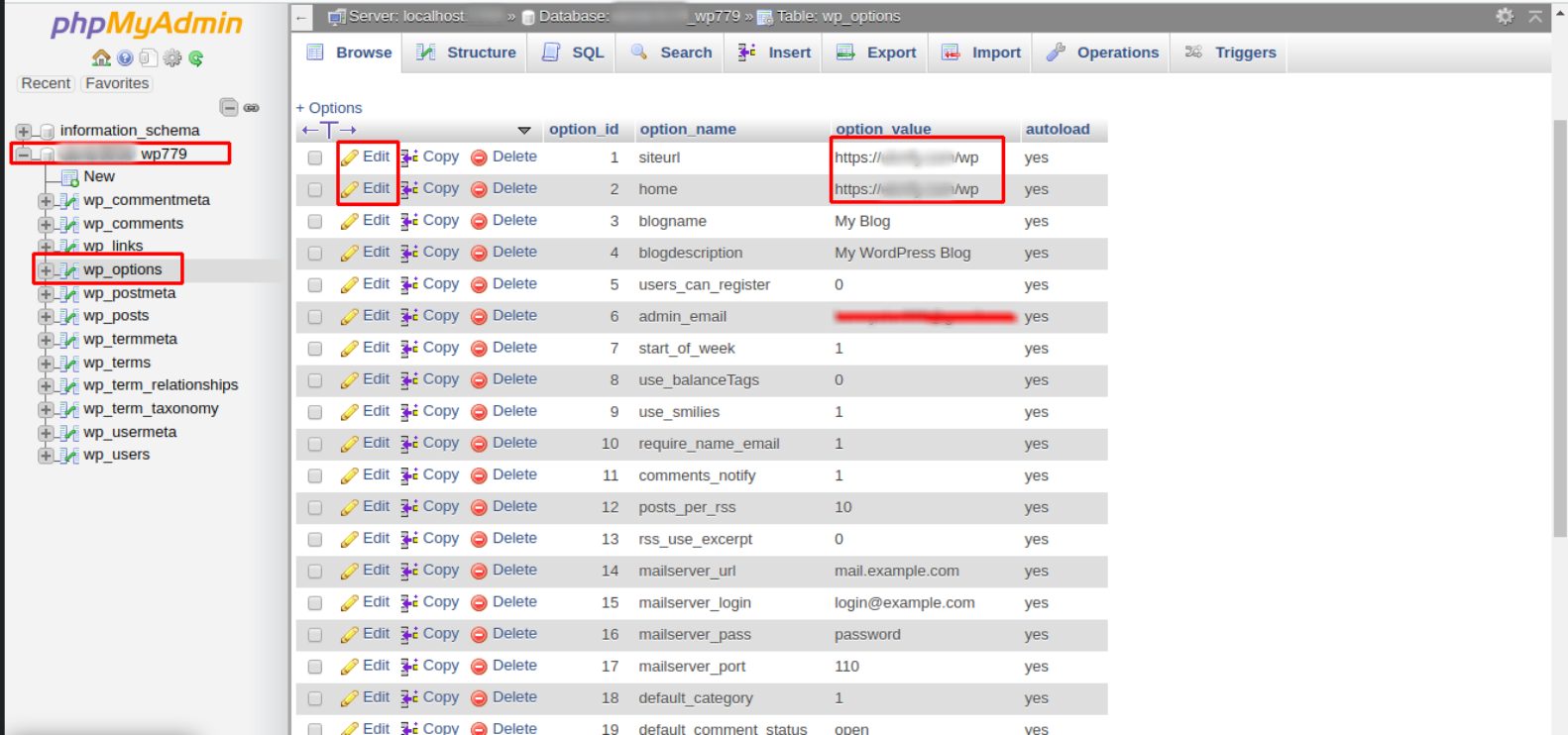The image size is (1568, 735).
Task: Open navigation panel settings gear icon
Action: (x=172, y=58)
